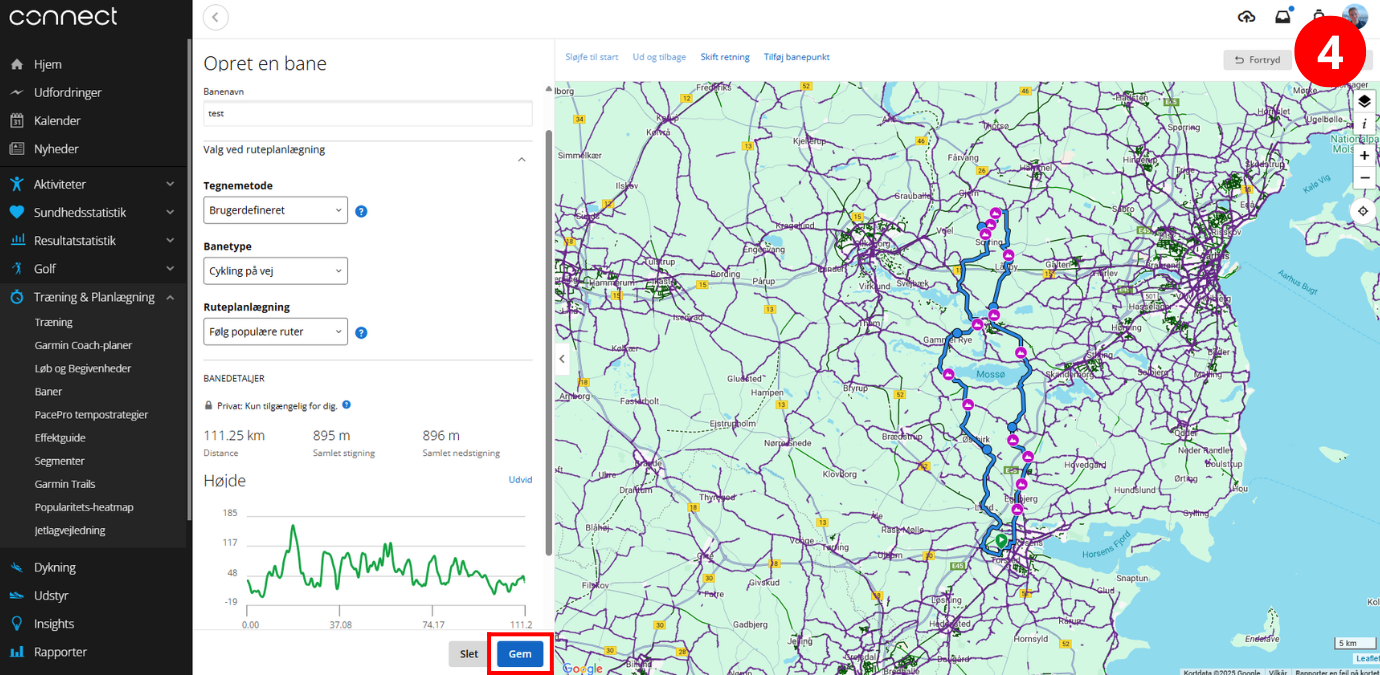The height and width of the screenshot is (675, 1380).
Task: Open the Følg populære ruter dropdown
Action: point(275,331)
